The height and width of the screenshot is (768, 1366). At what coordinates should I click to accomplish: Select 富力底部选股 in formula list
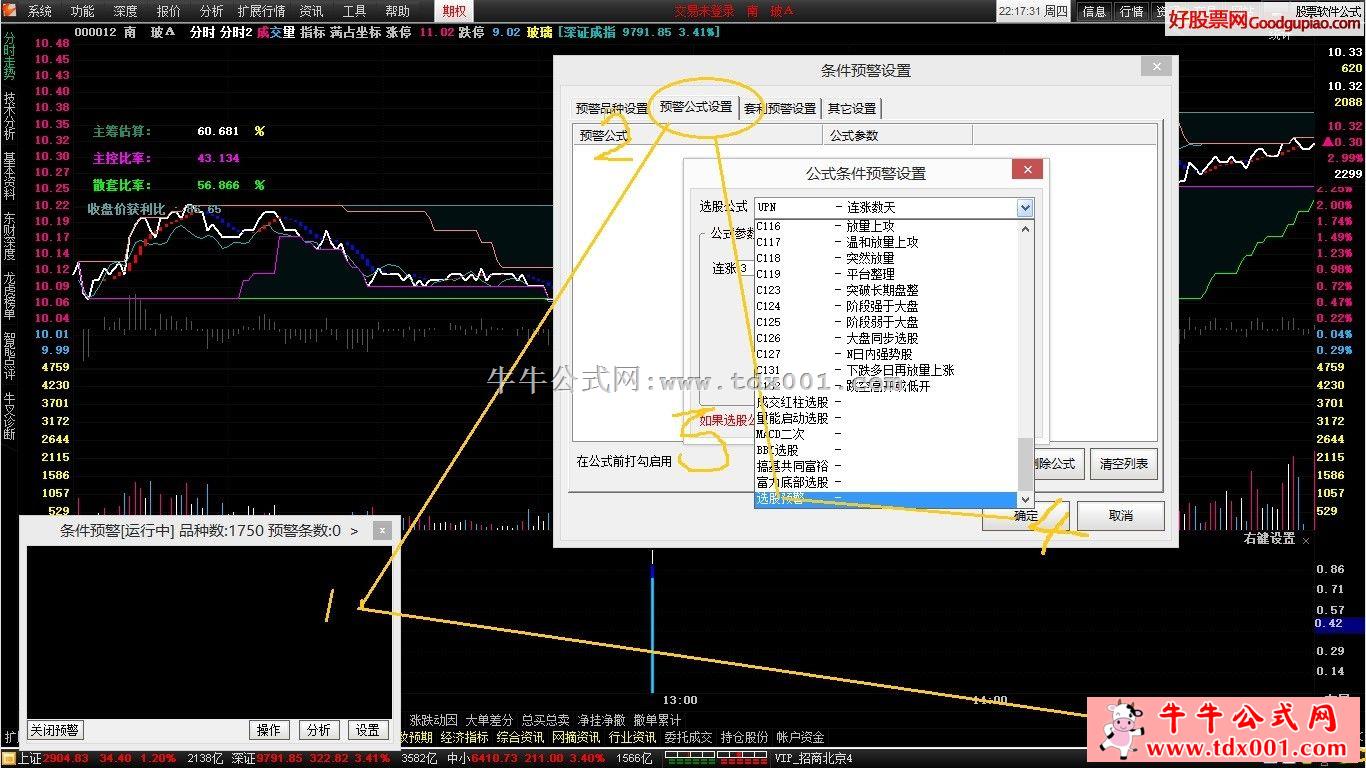pos(885,482)
